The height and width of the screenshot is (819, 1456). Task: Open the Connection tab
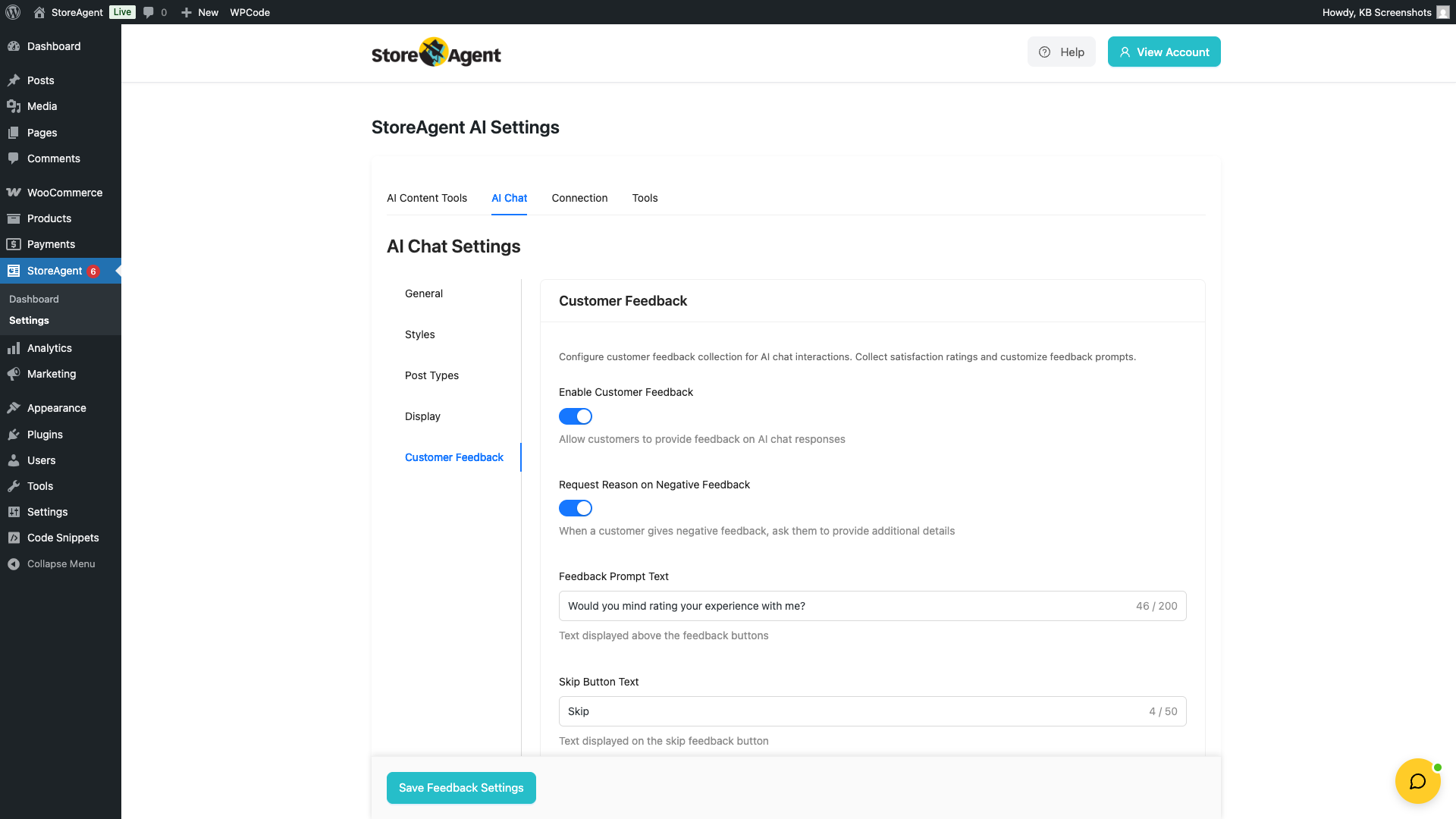(579, 198)
